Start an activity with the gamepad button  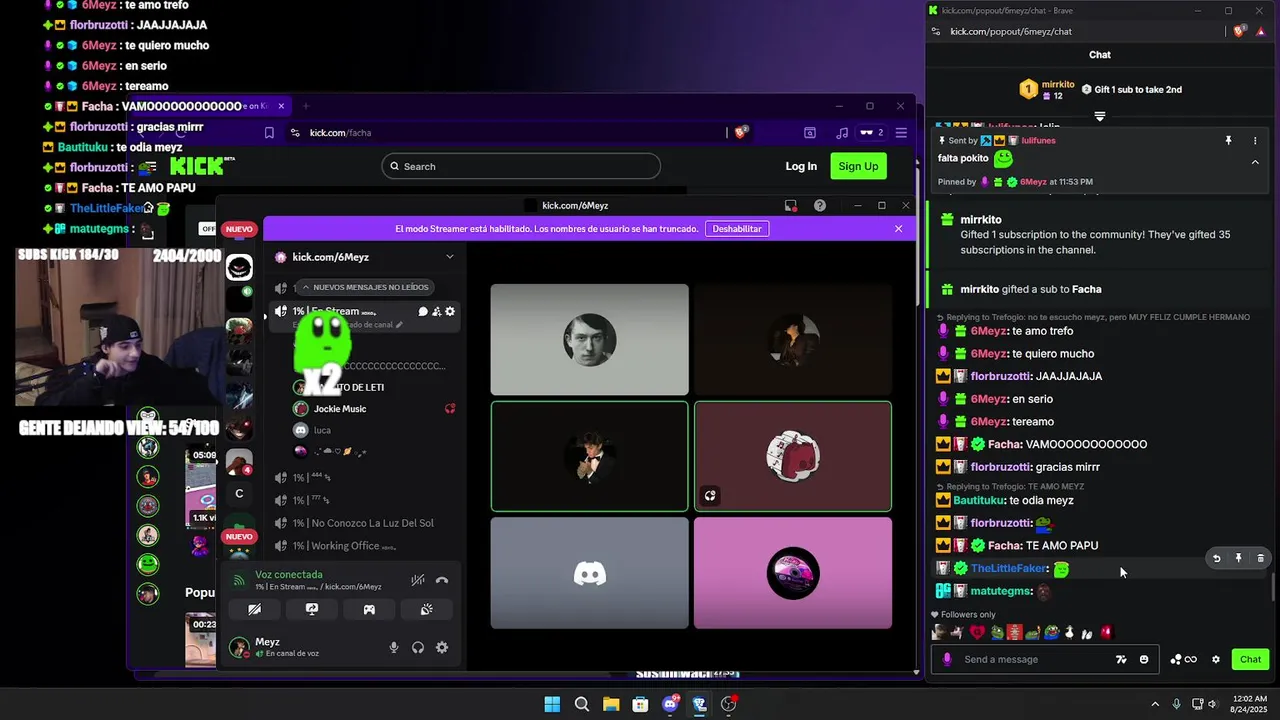pos(369,609)
